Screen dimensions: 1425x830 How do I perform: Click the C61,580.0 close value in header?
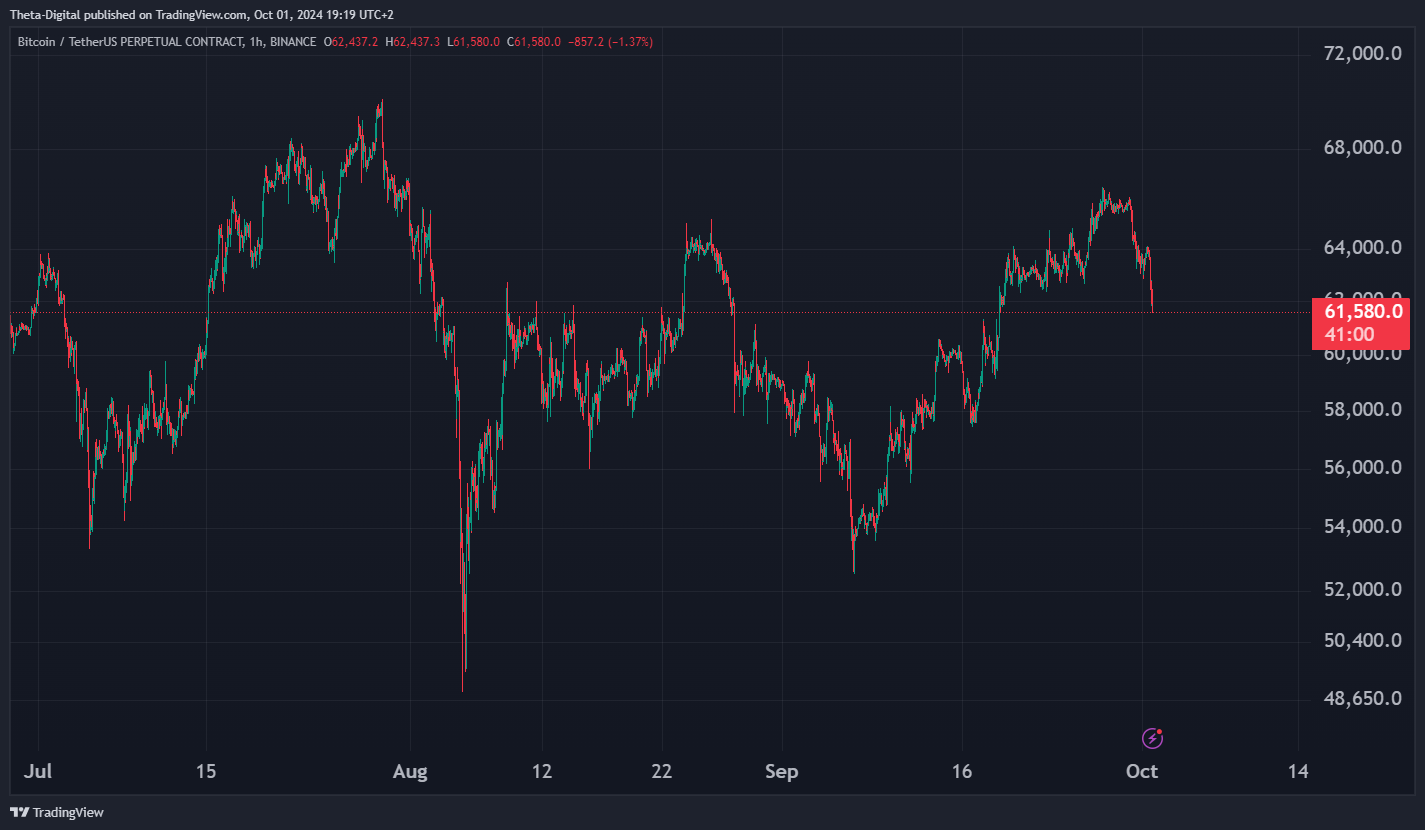point(534,42)
